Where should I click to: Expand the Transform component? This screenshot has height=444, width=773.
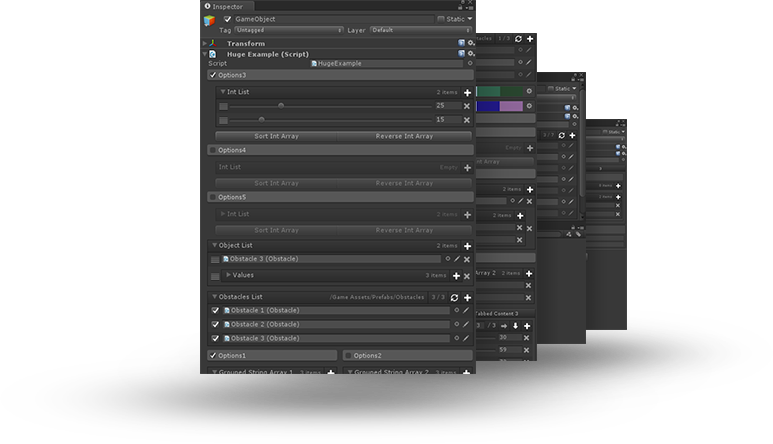click(205, 43)
